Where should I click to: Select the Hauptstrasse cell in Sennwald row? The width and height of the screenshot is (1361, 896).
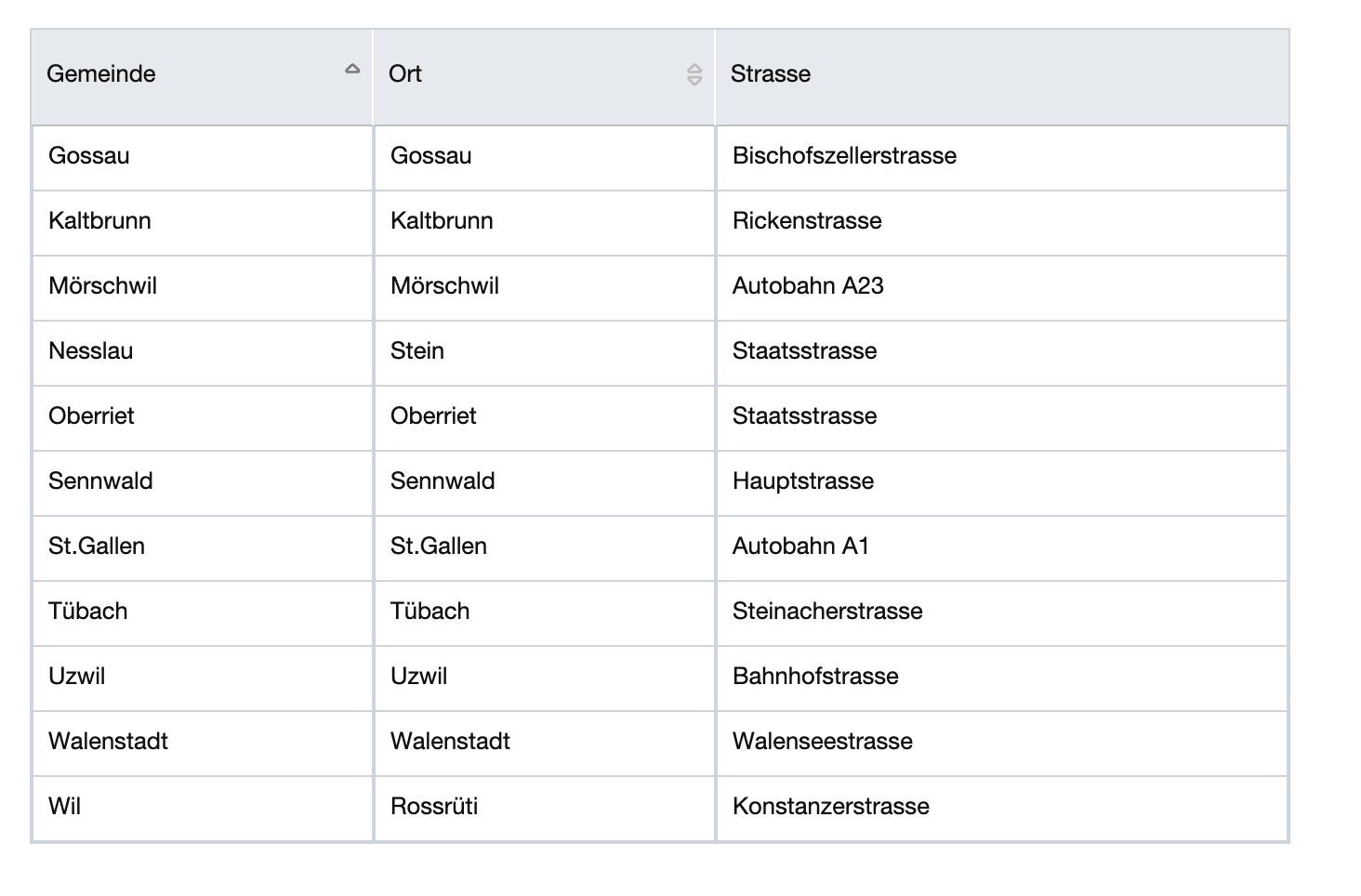pyautogui.click(x=803, y=481)
